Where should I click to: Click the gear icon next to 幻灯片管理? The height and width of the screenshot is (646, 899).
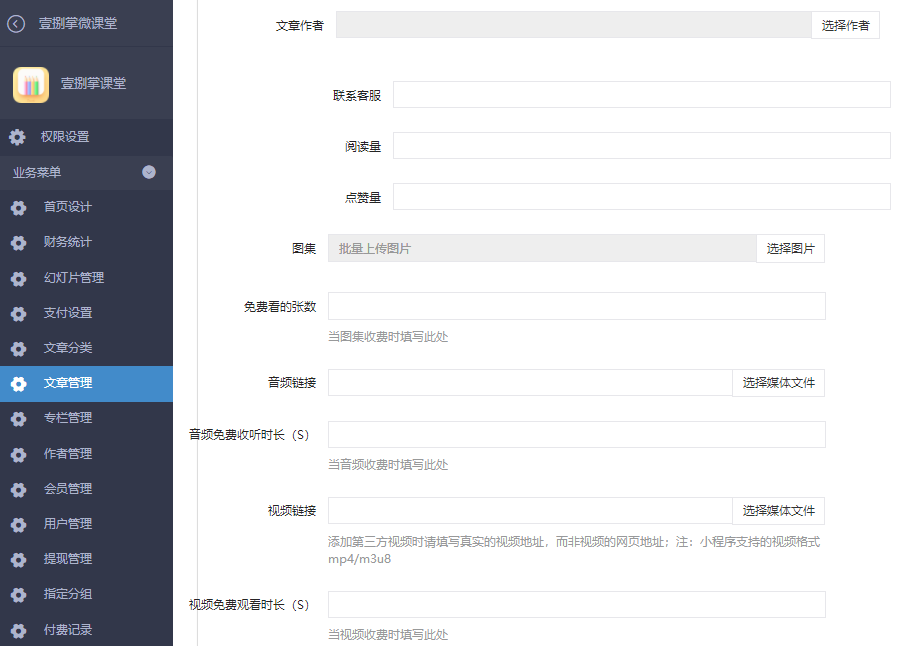pyautogui.click(x=18, y=279)
